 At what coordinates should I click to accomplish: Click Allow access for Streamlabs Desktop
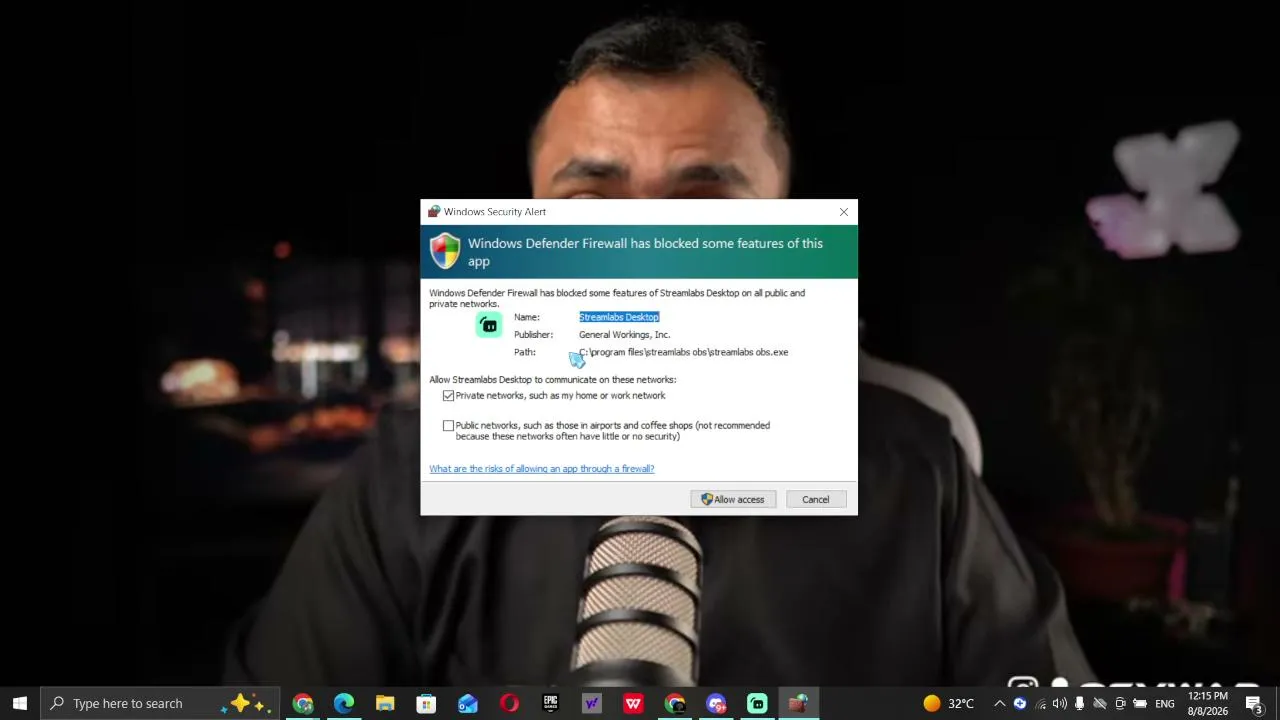[733, 499]
